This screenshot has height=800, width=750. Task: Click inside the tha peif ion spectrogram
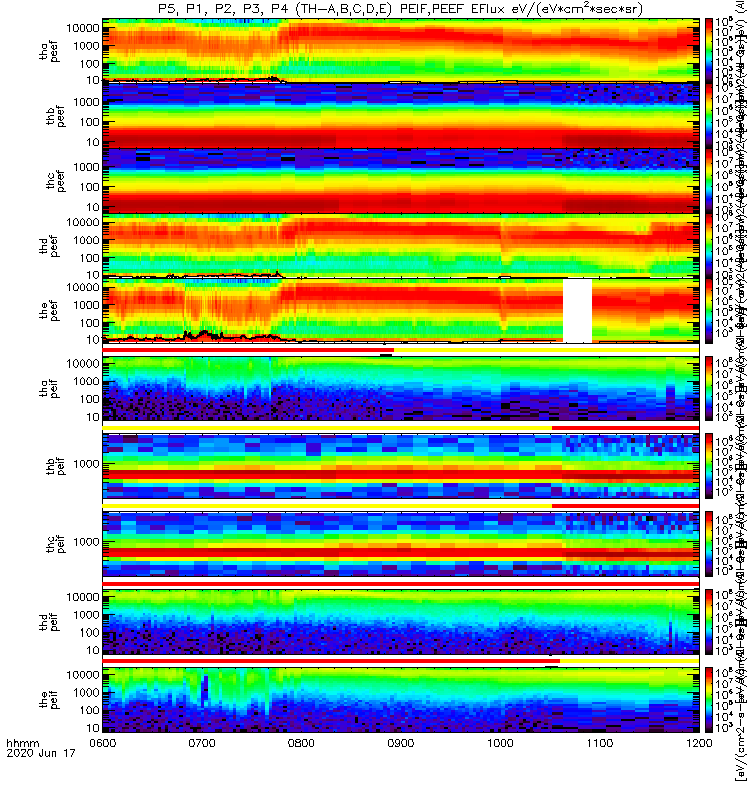tap(401, 388)
